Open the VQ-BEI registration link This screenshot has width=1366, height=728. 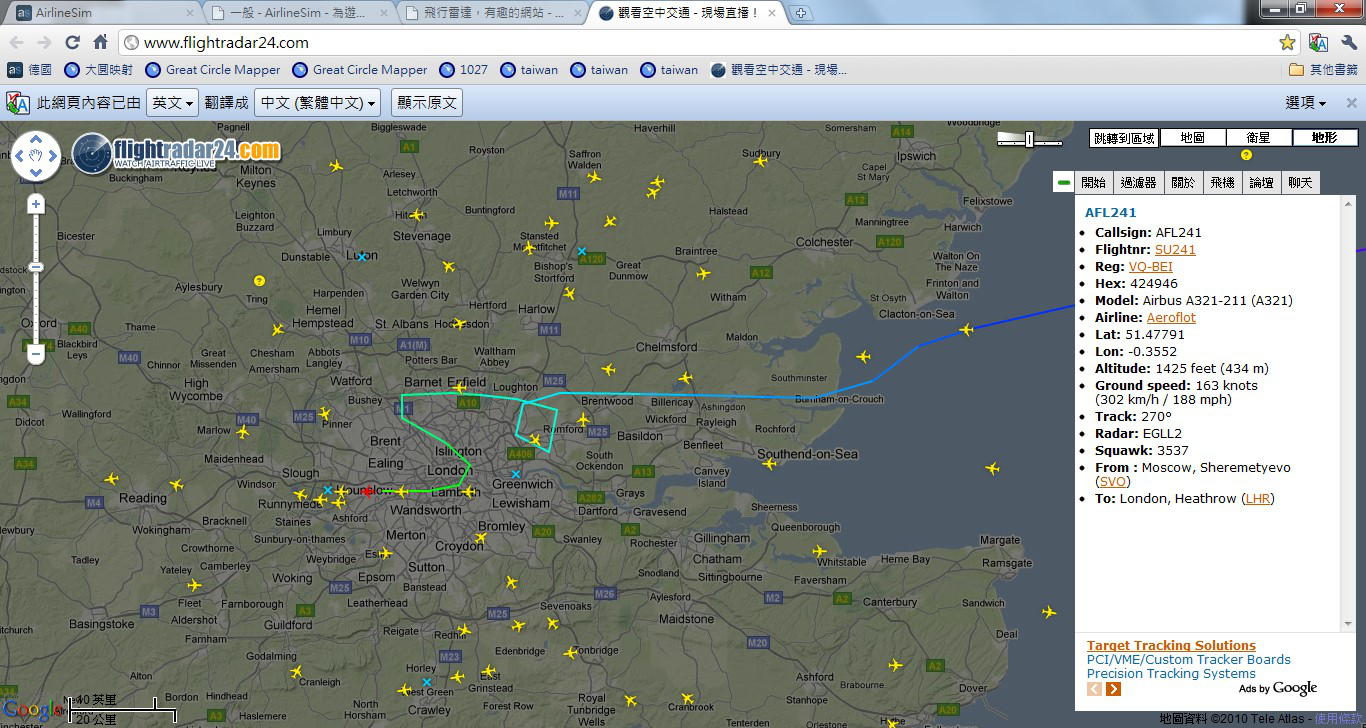tap(1151, 267)
